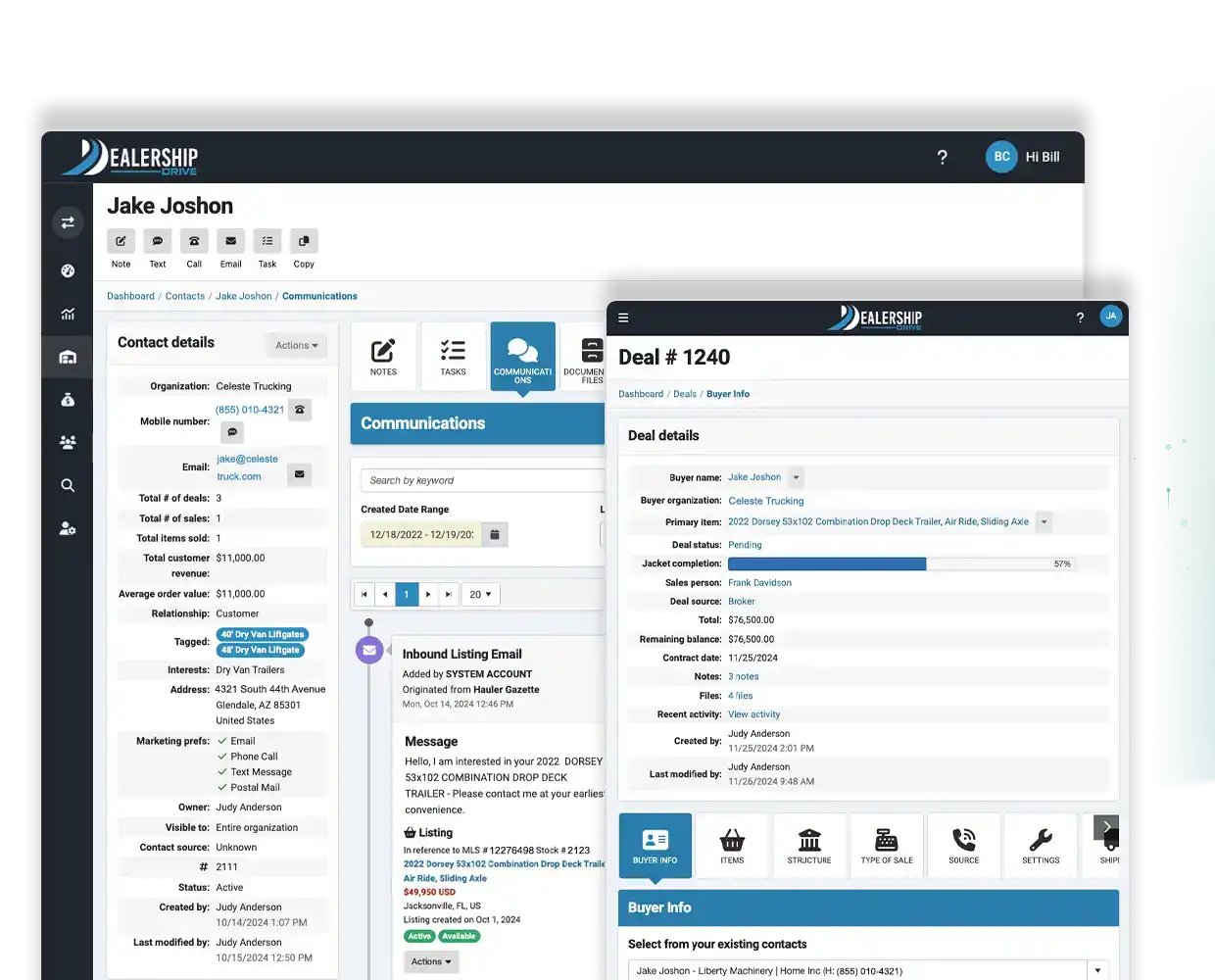
Task: Click the Copy icon in action row
Action: 304,241
